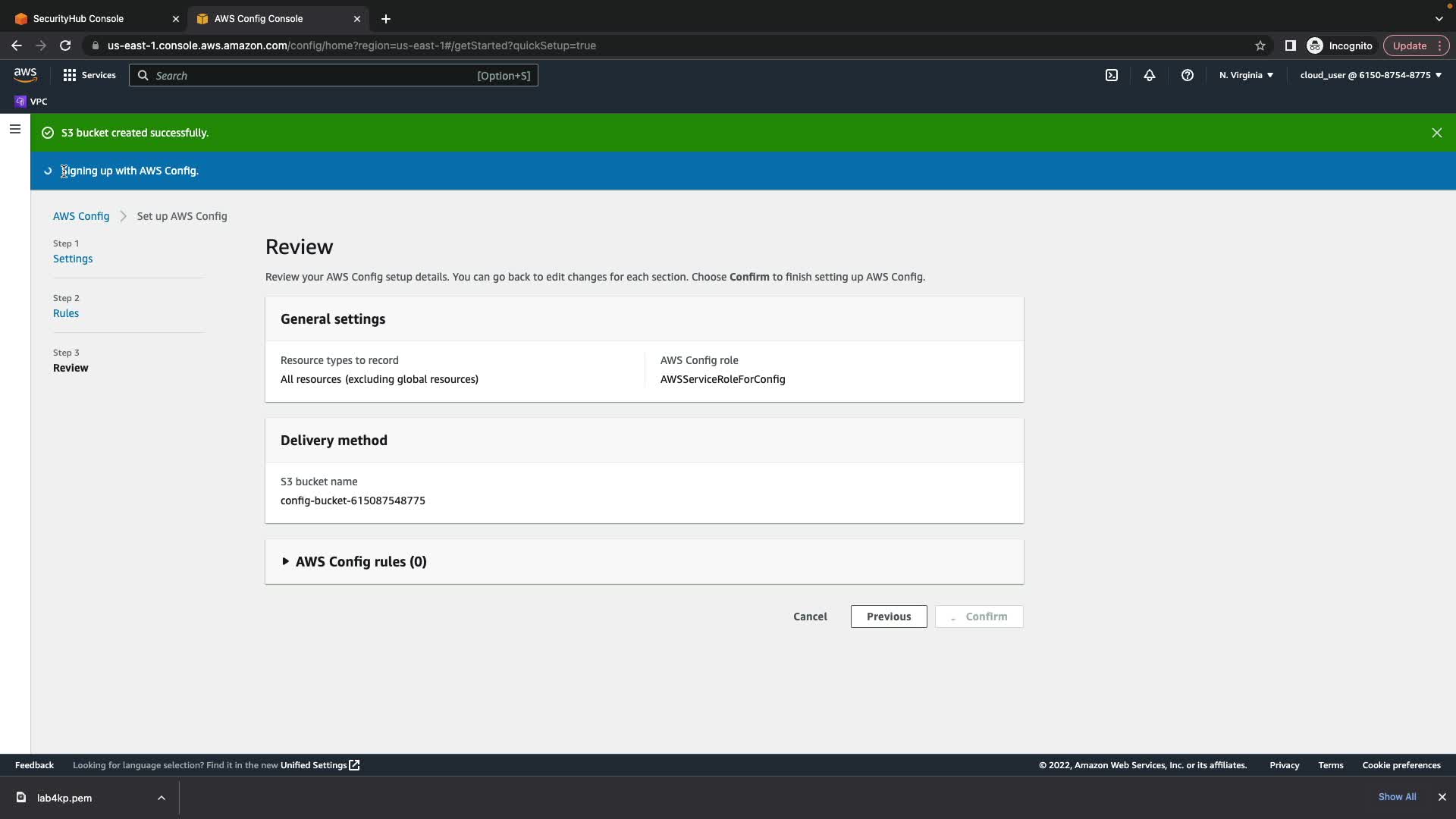Open the notifications bell
1456x819 pixels.
coord(1149,75)
